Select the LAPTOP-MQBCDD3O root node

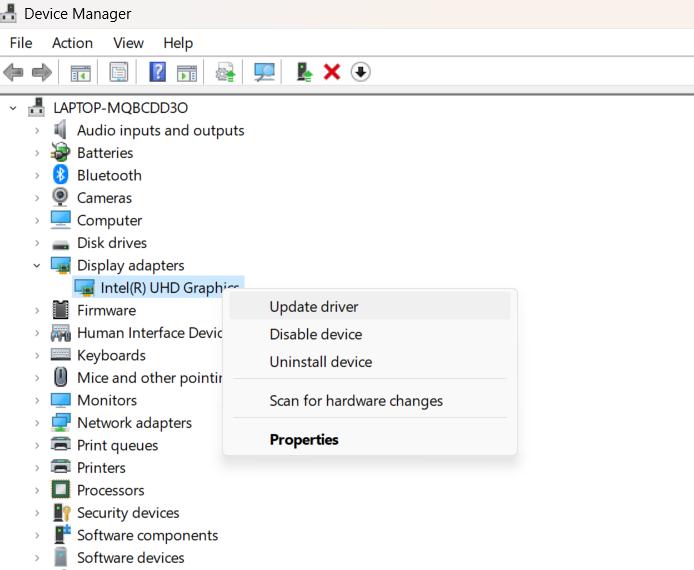[120, 107]
